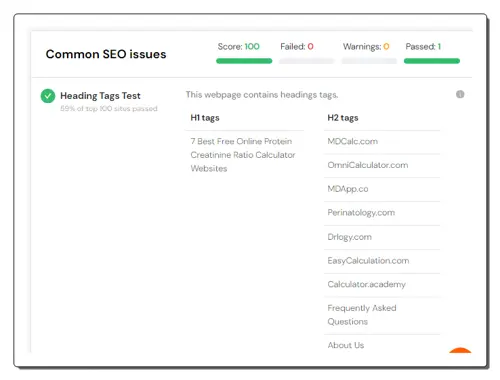Click the Heading Tags Test title
The image size is (500, 380).
click(100, 96)
